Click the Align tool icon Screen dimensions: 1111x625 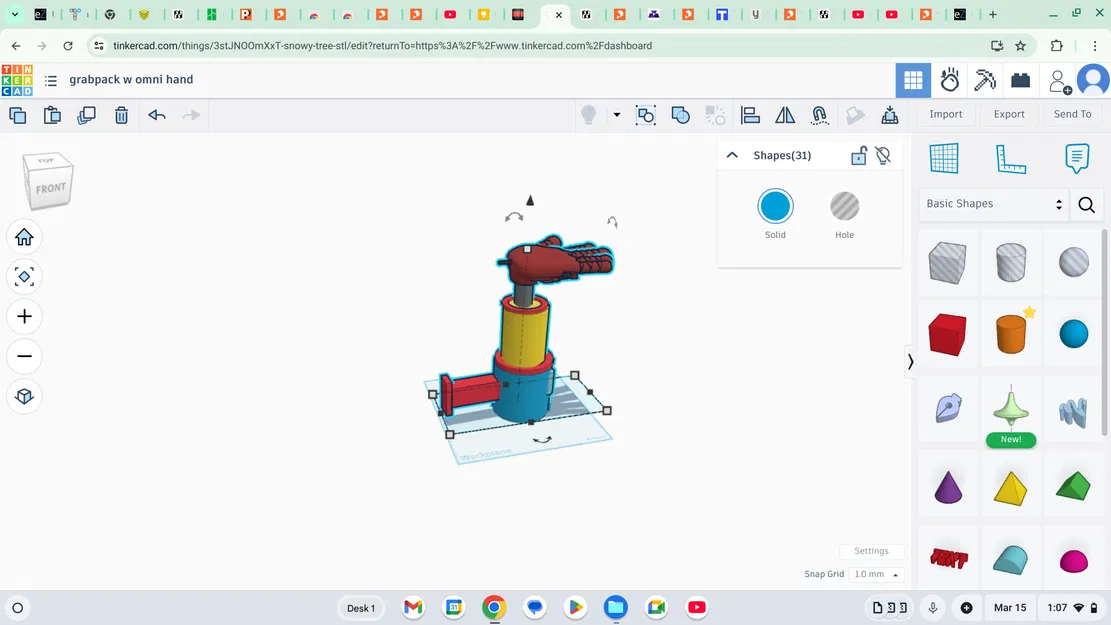[x=750, y=115]
